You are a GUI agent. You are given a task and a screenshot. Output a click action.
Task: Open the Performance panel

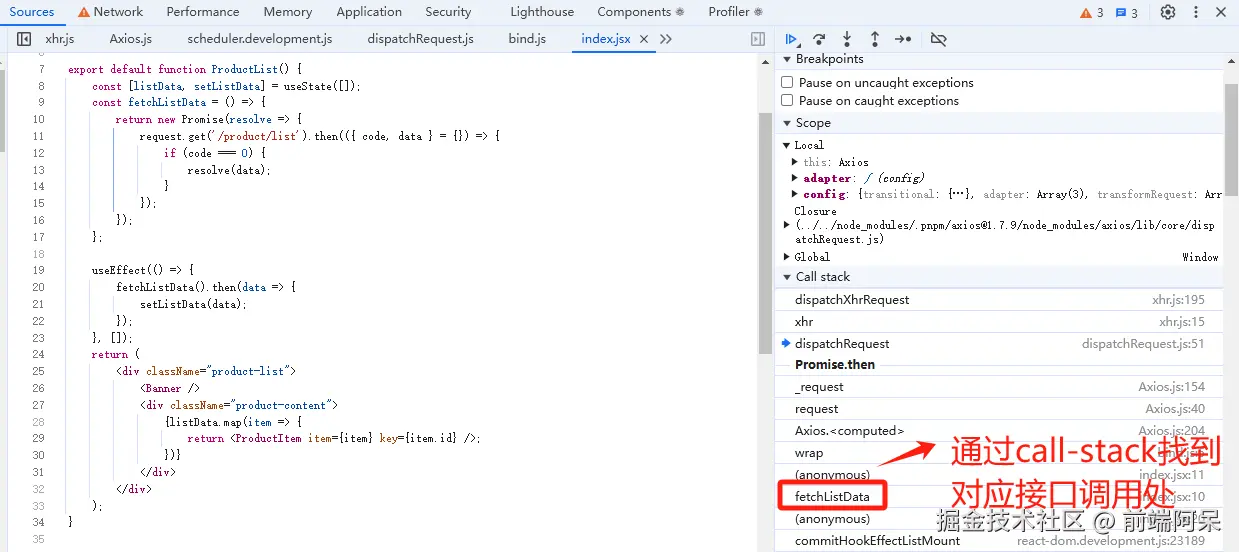203,12
